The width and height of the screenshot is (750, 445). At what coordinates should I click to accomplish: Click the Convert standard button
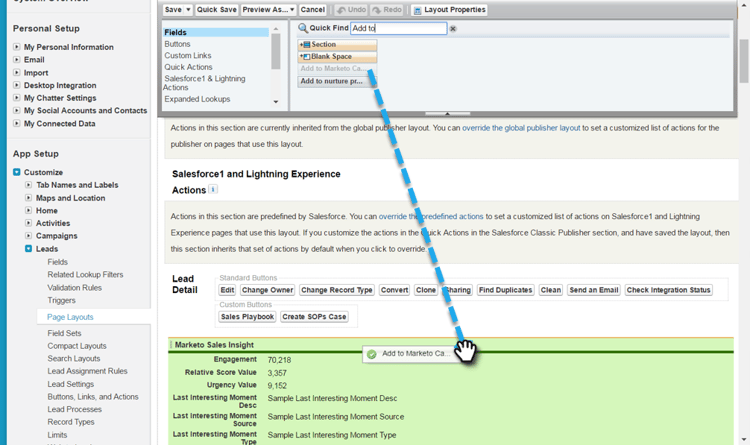pyautogui.click(x=394, y=290)
